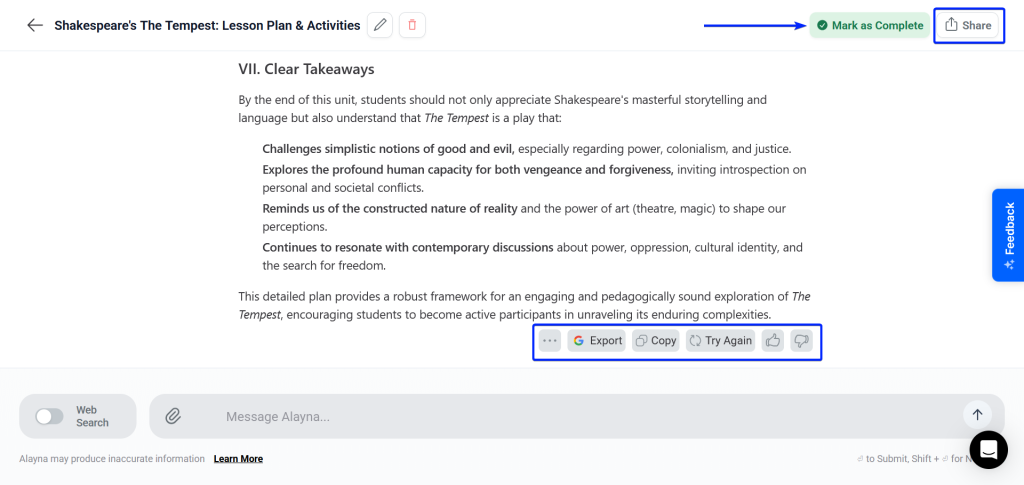Viewport: 1024px width, 485px height.
Task: Click the VII. Clear Takeaways heading
Action: tap(306, 69)
